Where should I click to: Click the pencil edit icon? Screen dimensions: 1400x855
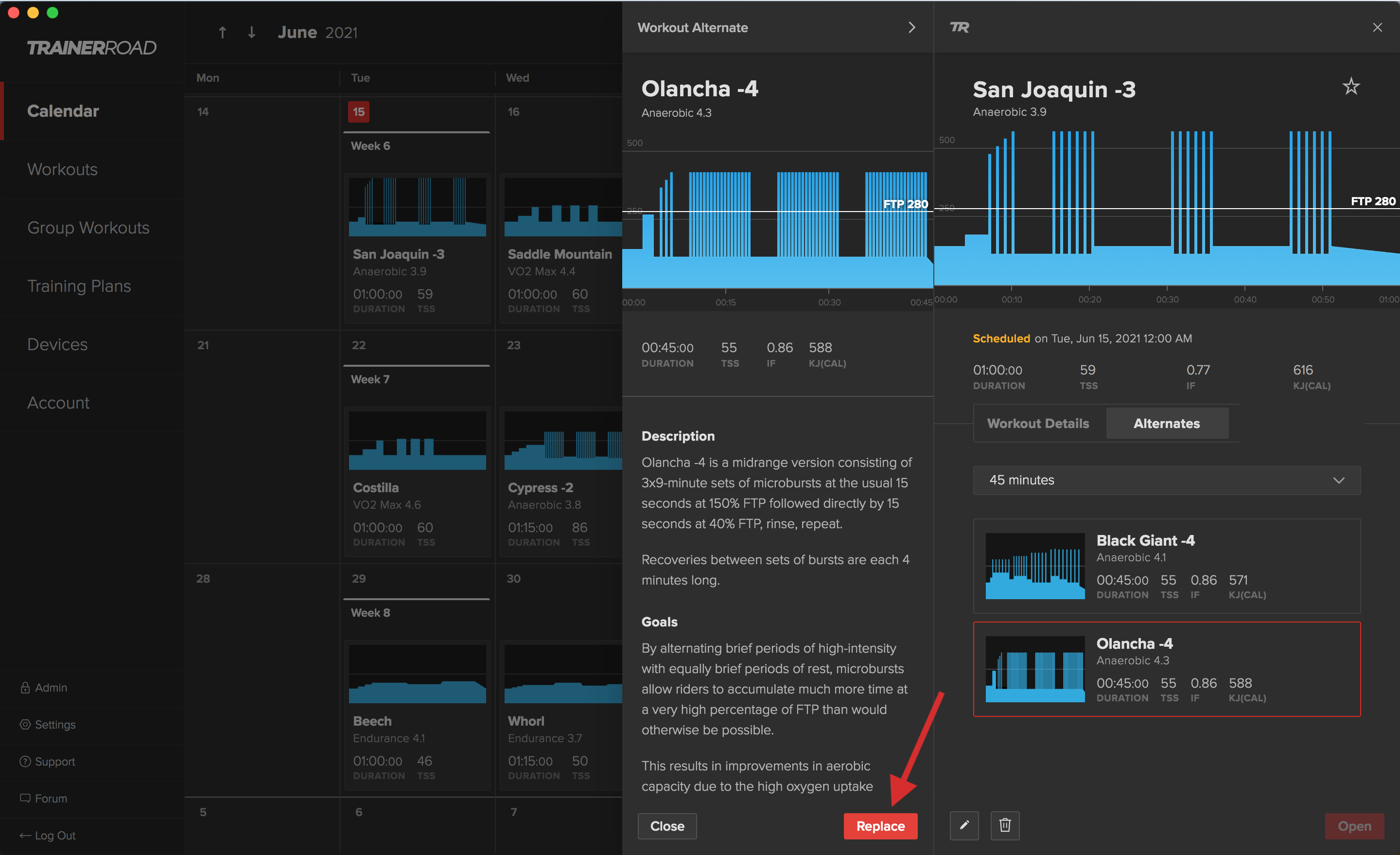964,825
